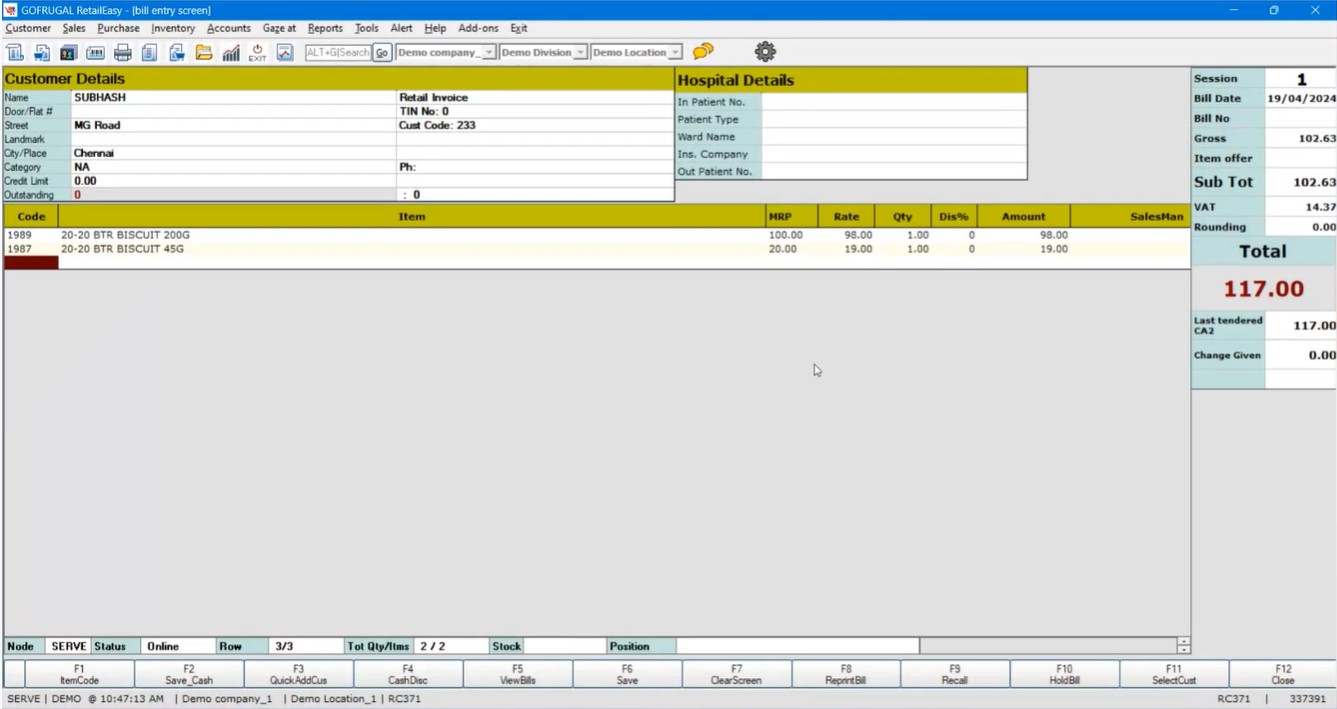
Task: Click the document with cart toolbar icon
Action: [x=176, y=52]
